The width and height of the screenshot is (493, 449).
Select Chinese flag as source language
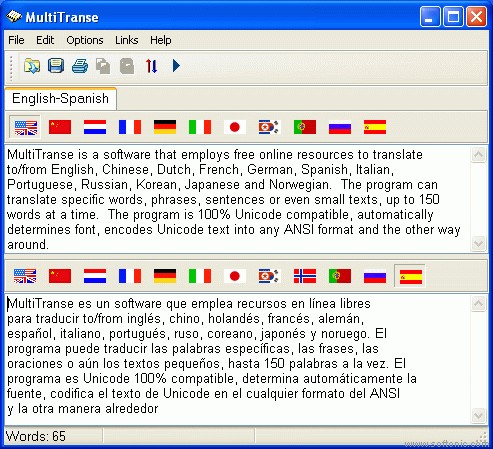[x=60, y=127]
